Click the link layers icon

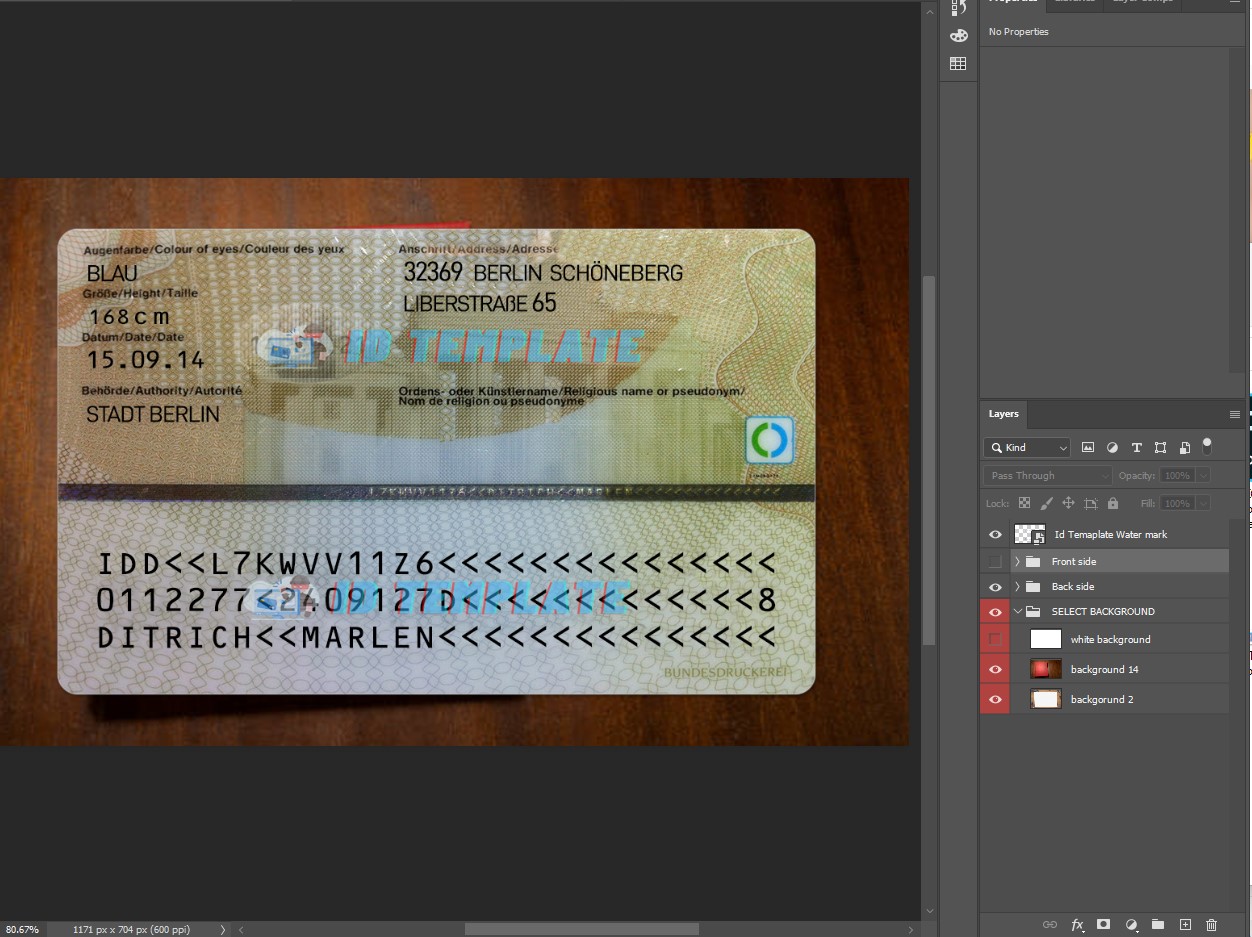pyautogui.click(x=1049, y=925)
